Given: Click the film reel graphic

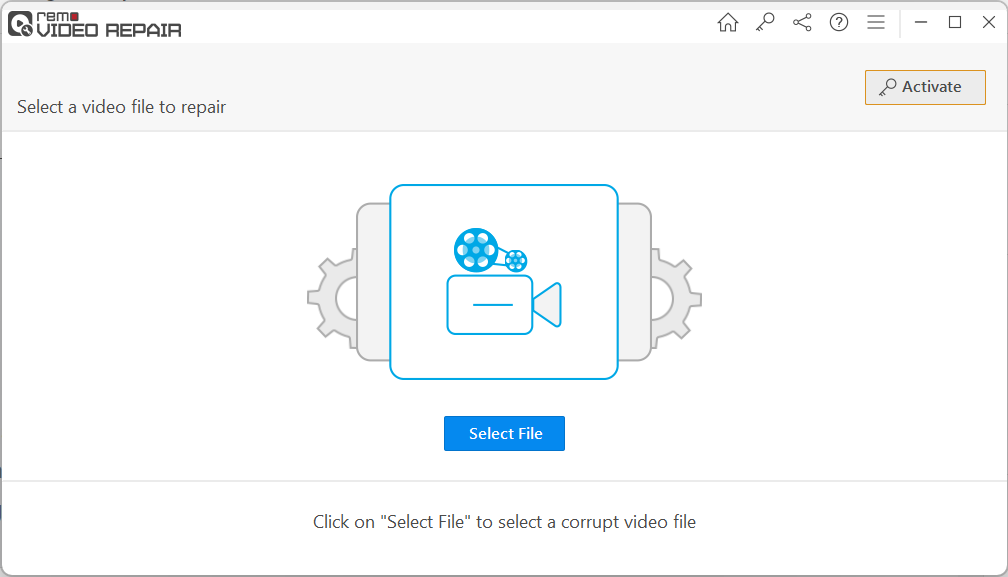Looking at the screenshot, I should click(x=477, y=248).
